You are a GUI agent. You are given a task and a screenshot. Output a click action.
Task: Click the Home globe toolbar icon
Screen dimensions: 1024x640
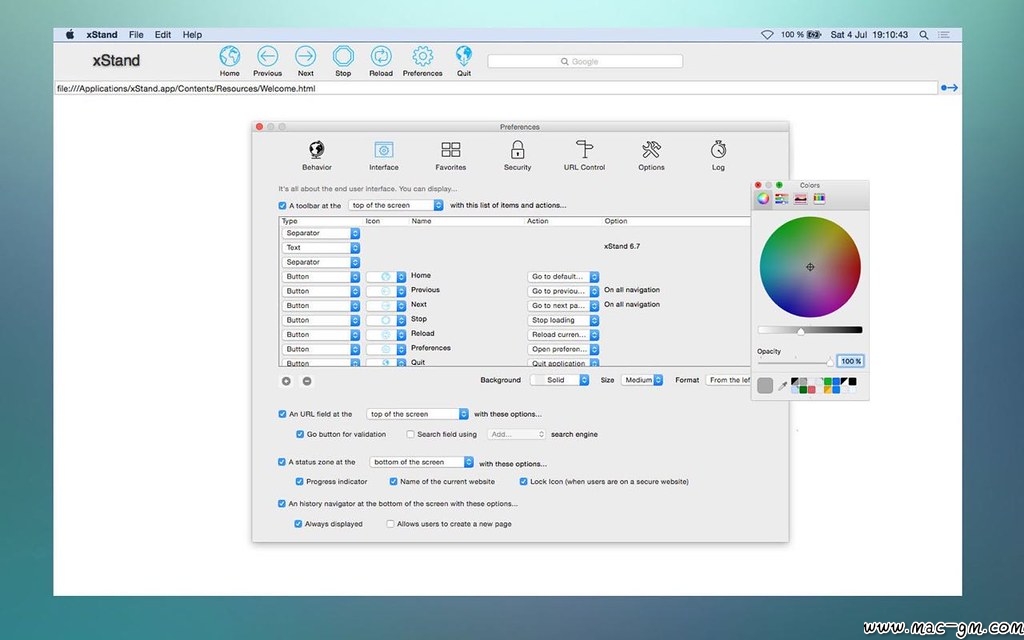coord(229,56)
